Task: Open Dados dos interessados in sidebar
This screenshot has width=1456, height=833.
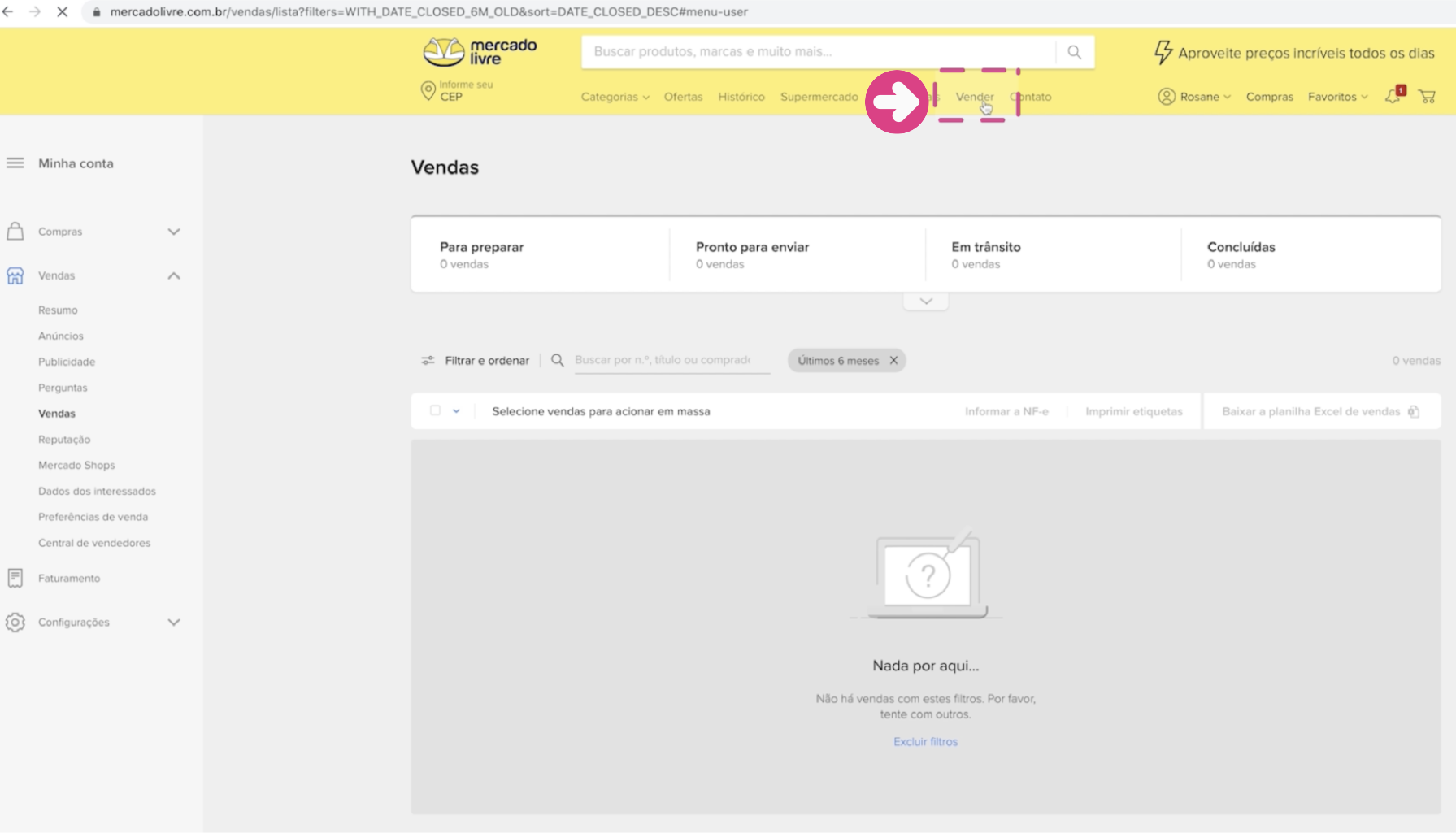Action: [x=97, y=491]
